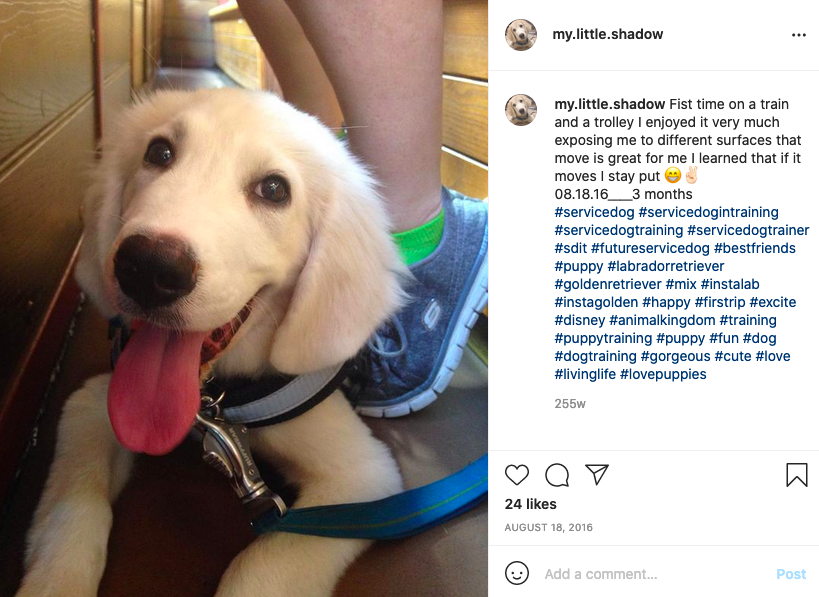The height and width of the screenshot is (597, 819).
Task: Share post with paper plane icon
Action: click(596, 474)
